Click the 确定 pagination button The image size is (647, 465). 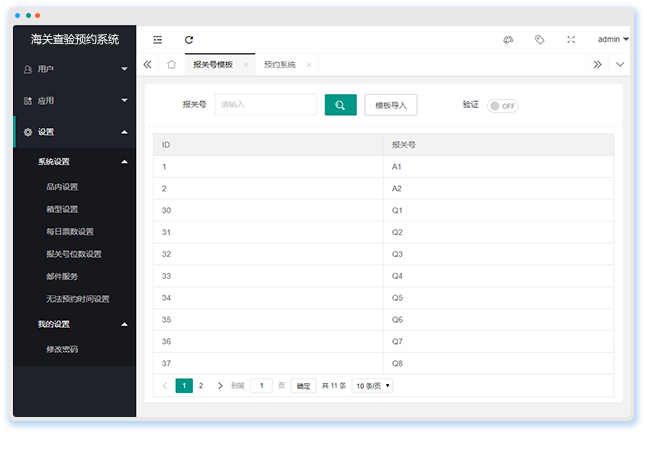pyautogui.click(x=303, y=385)
